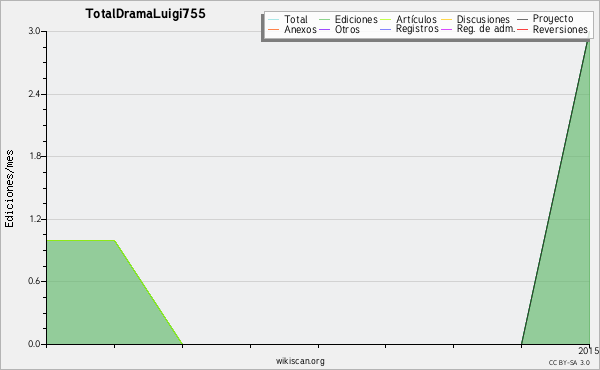Click the 1.2 y-axis value
The height and width of the screenshot is (370, 600).
[x=34, y=219]
